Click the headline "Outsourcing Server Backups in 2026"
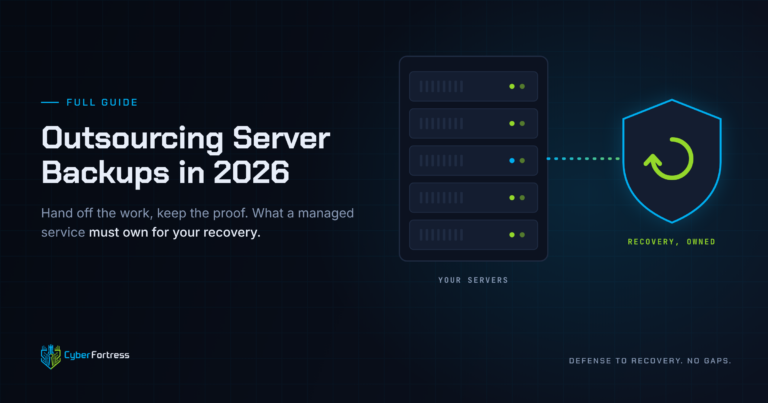 click(186, 155)
